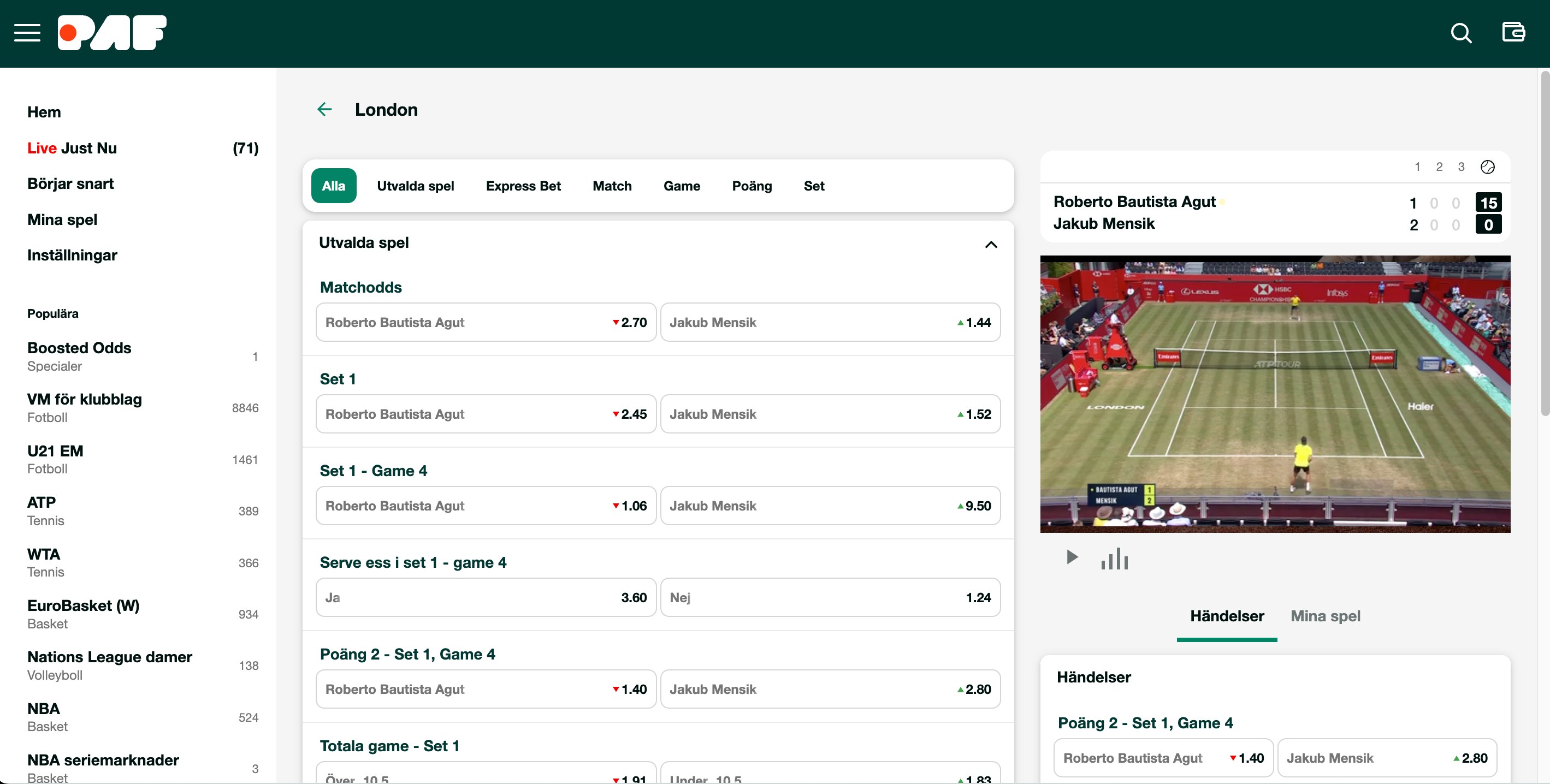
Task: Click the back arrow next to London
Action: tap(325, 109)
